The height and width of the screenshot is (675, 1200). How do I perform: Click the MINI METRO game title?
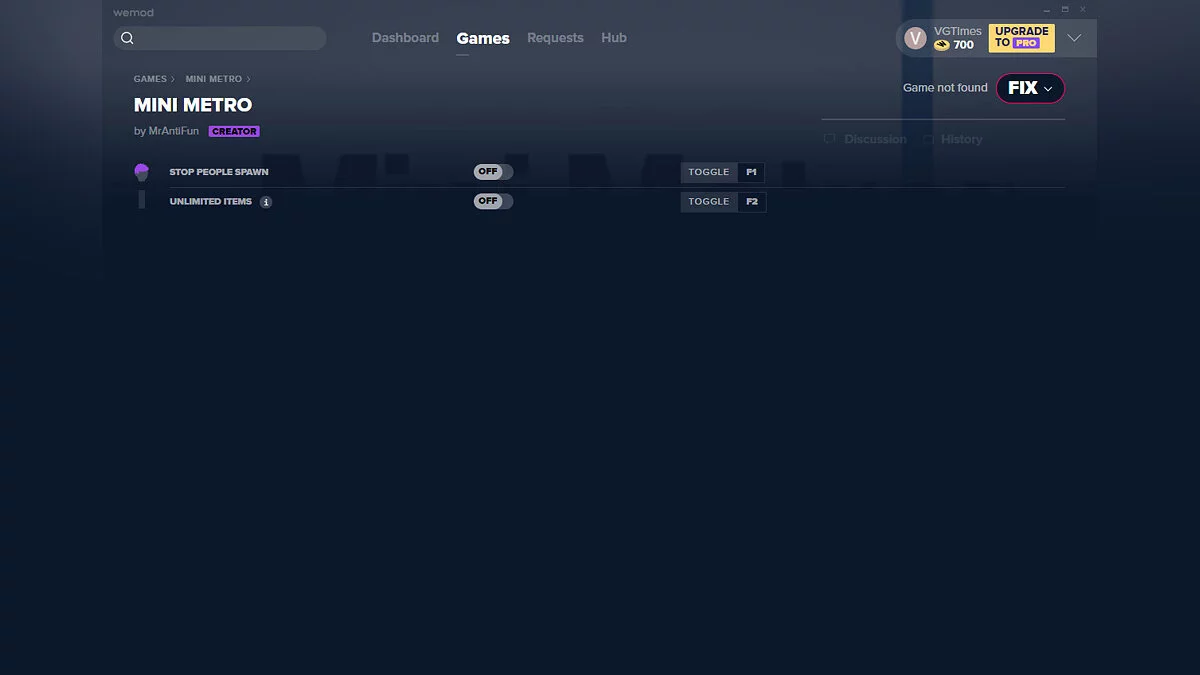(193, 105)
